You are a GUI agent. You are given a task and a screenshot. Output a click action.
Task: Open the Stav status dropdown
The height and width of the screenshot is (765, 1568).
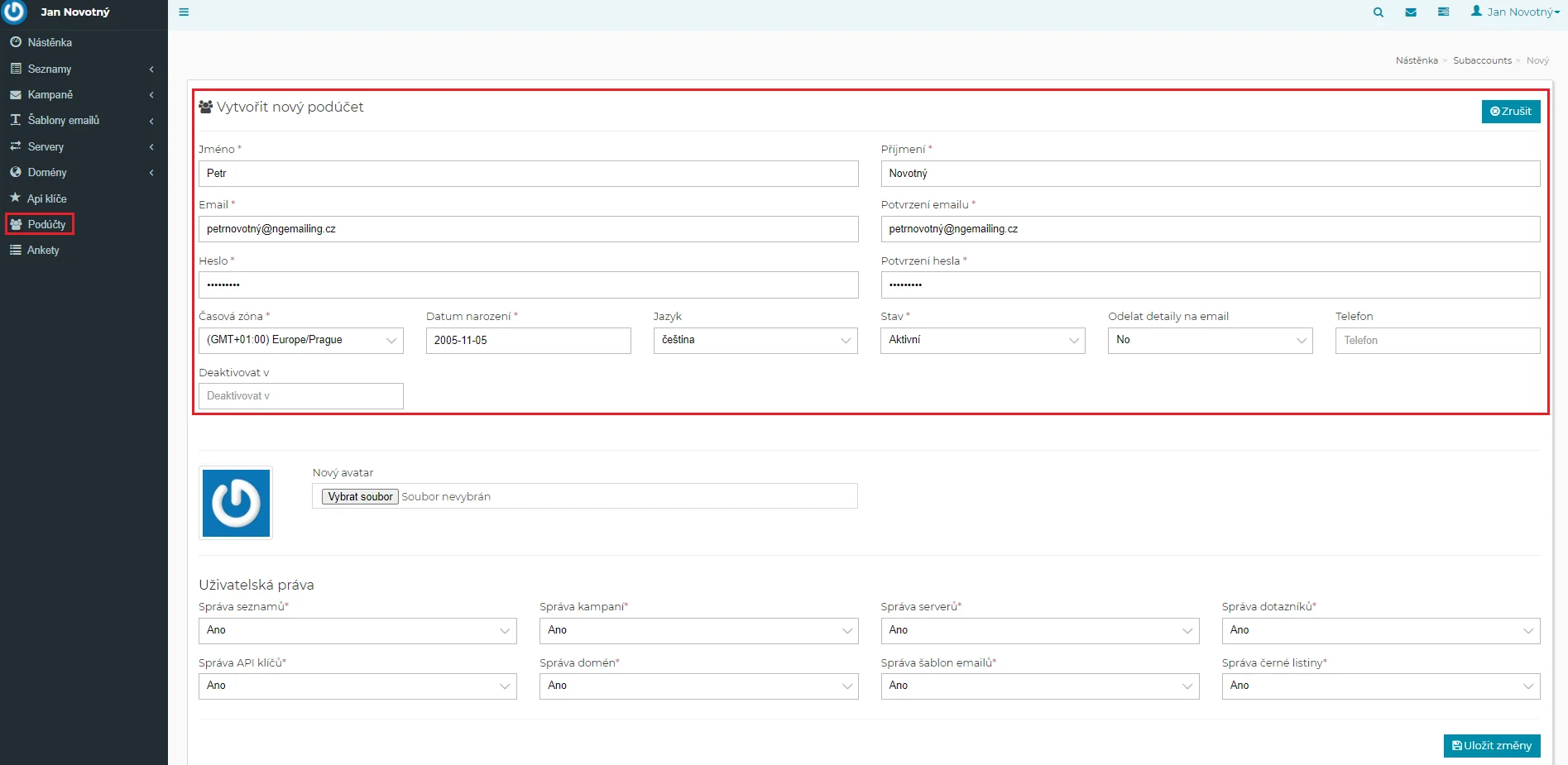click(982, 341)
